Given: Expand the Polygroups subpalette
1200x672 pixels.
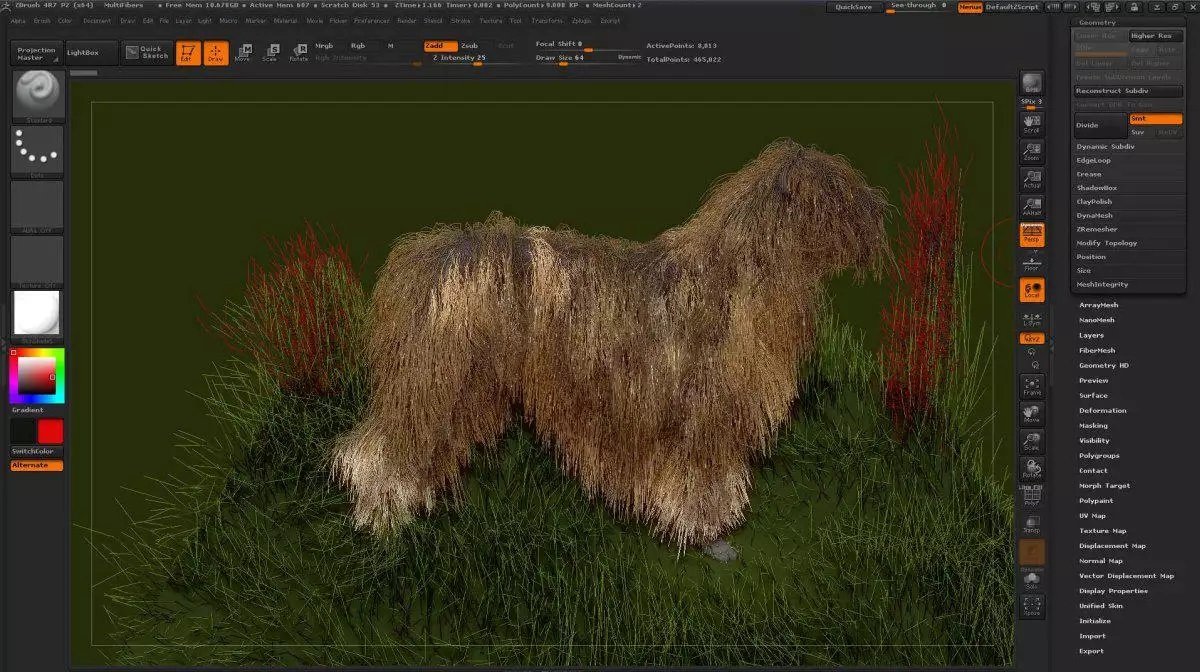Looking at the screenshot, I should (1099, 456).
